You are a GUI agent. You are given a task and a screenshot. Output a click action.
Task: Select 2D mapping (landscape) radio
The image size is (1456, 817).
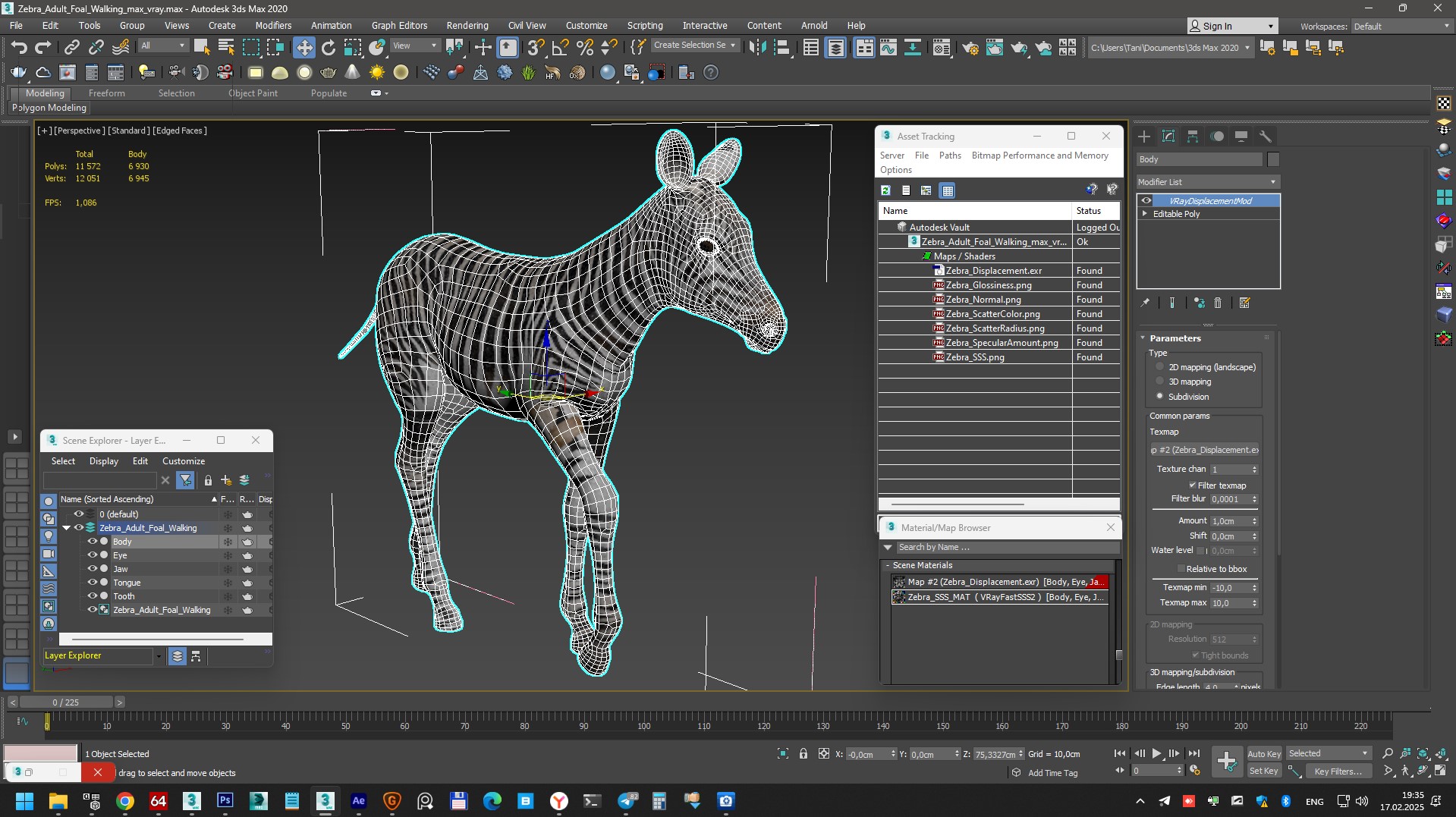pyautogui.click(x=1159, y=367)
